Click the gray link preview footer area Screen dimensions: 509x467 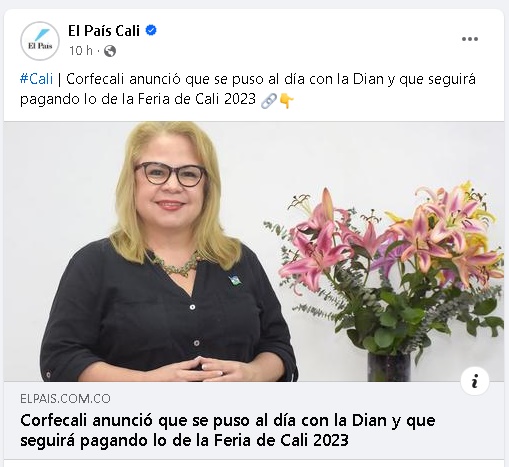254,421
